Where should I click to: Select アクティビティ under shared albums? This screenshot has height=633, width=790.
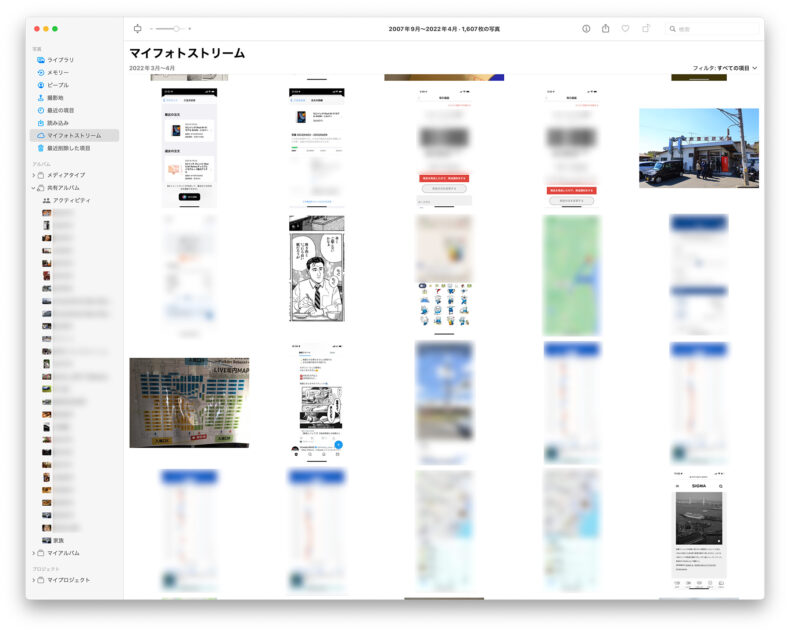click(x=71, y=200)
